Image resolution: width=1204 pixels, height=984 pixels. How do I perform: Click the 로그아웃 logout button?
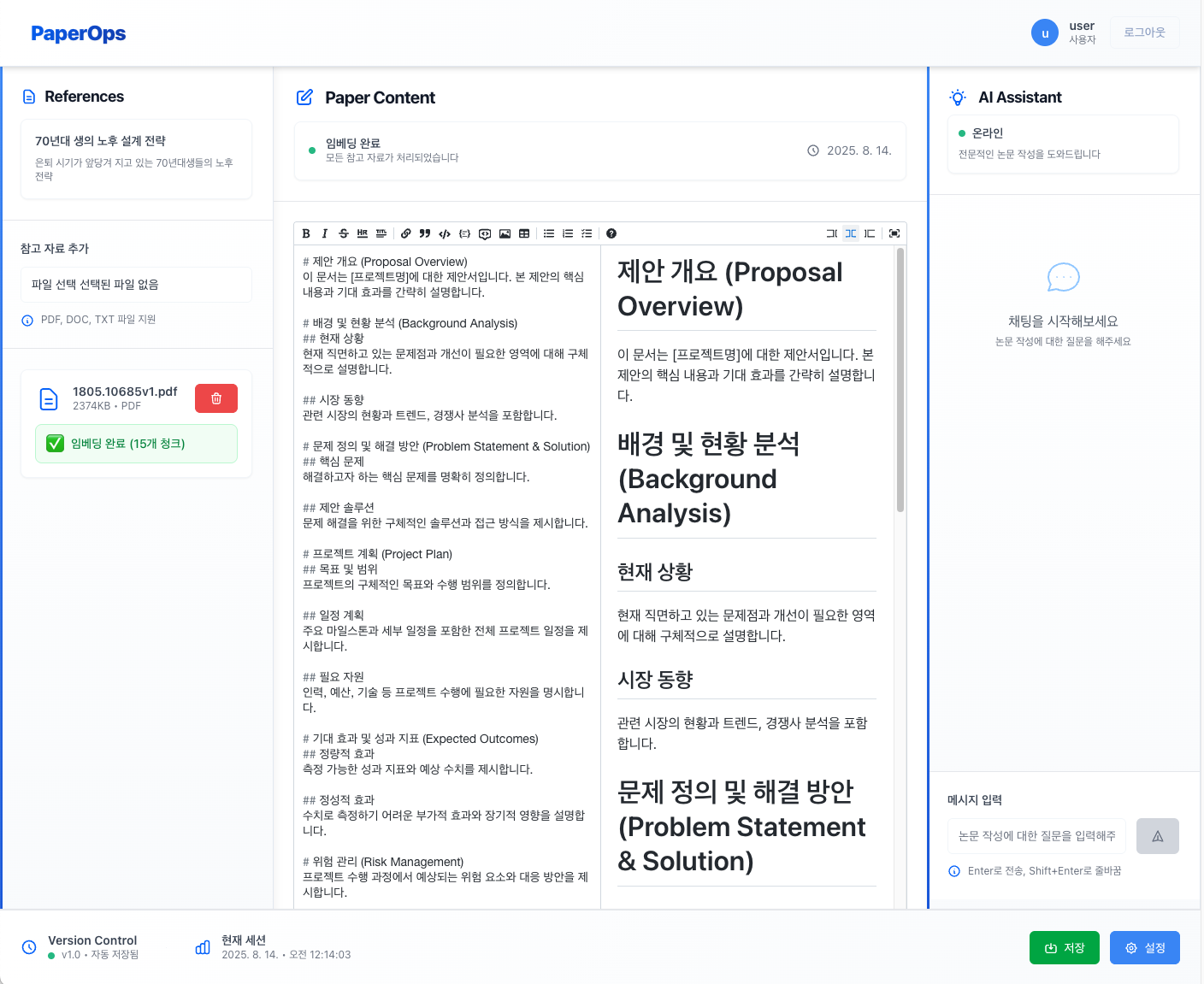point(1145,32)
